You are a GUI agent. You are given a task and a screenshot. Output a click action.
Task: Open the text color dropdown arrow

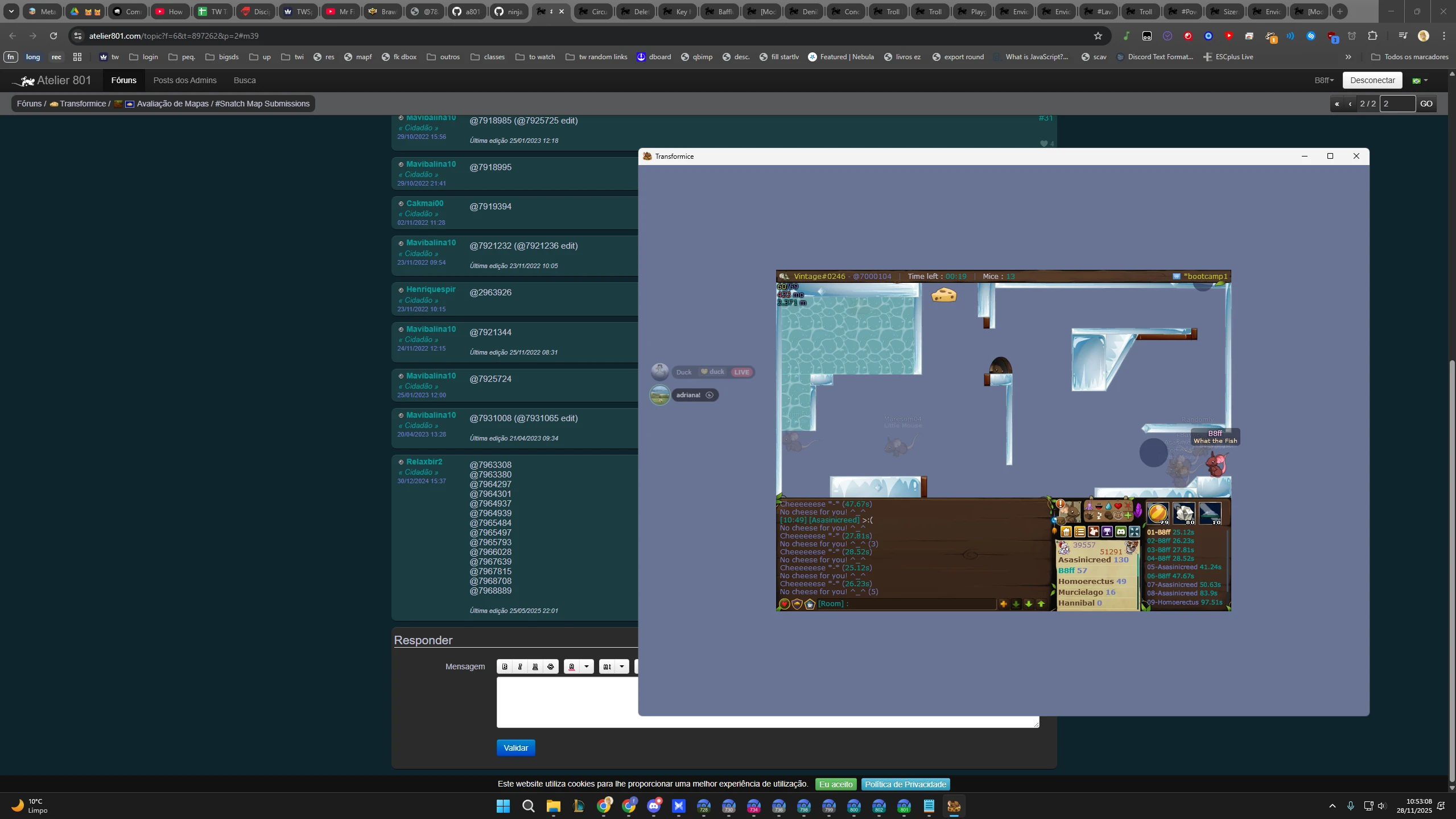tap(587, 666)
